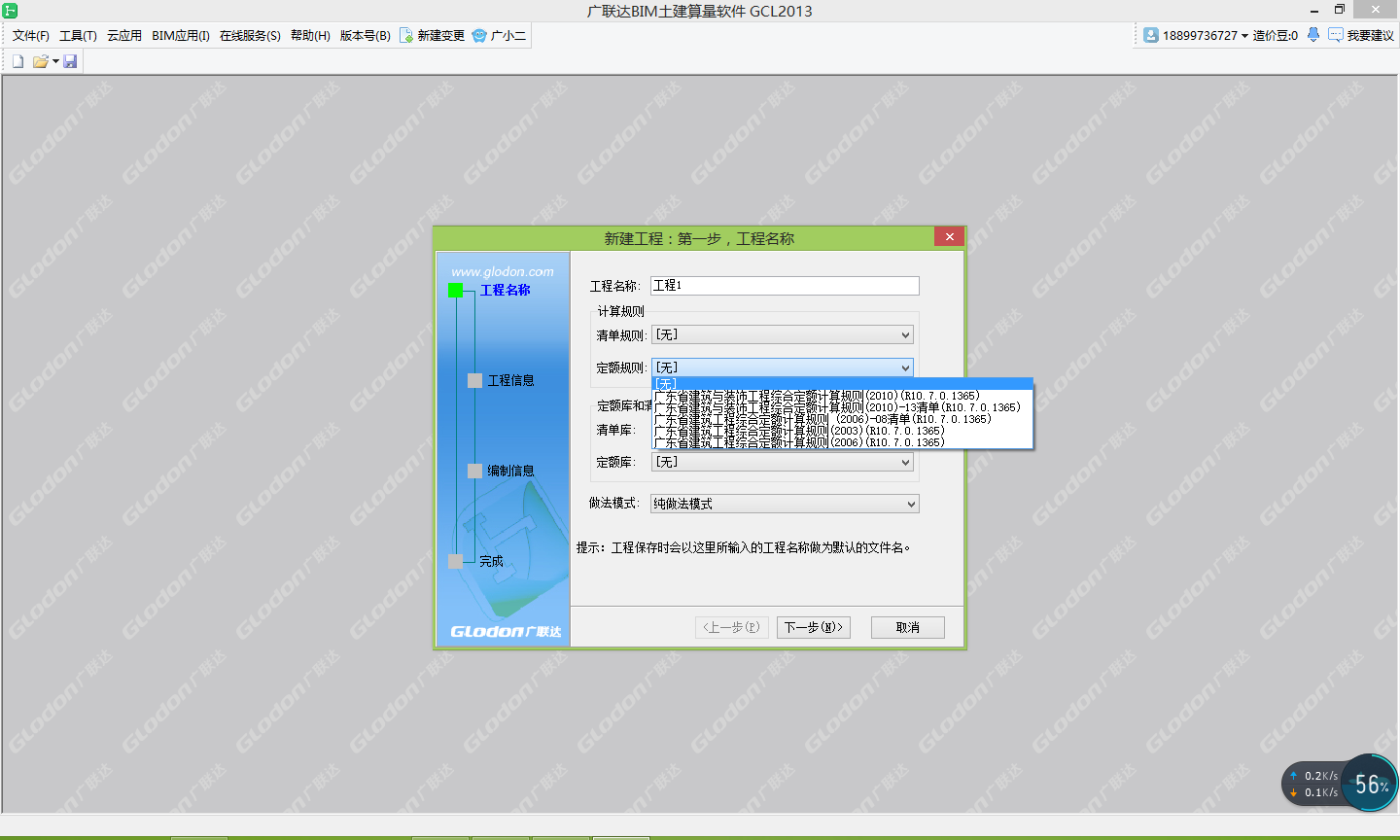
Task: Click the green GCL app logo icon
Action: coord(10,11)
